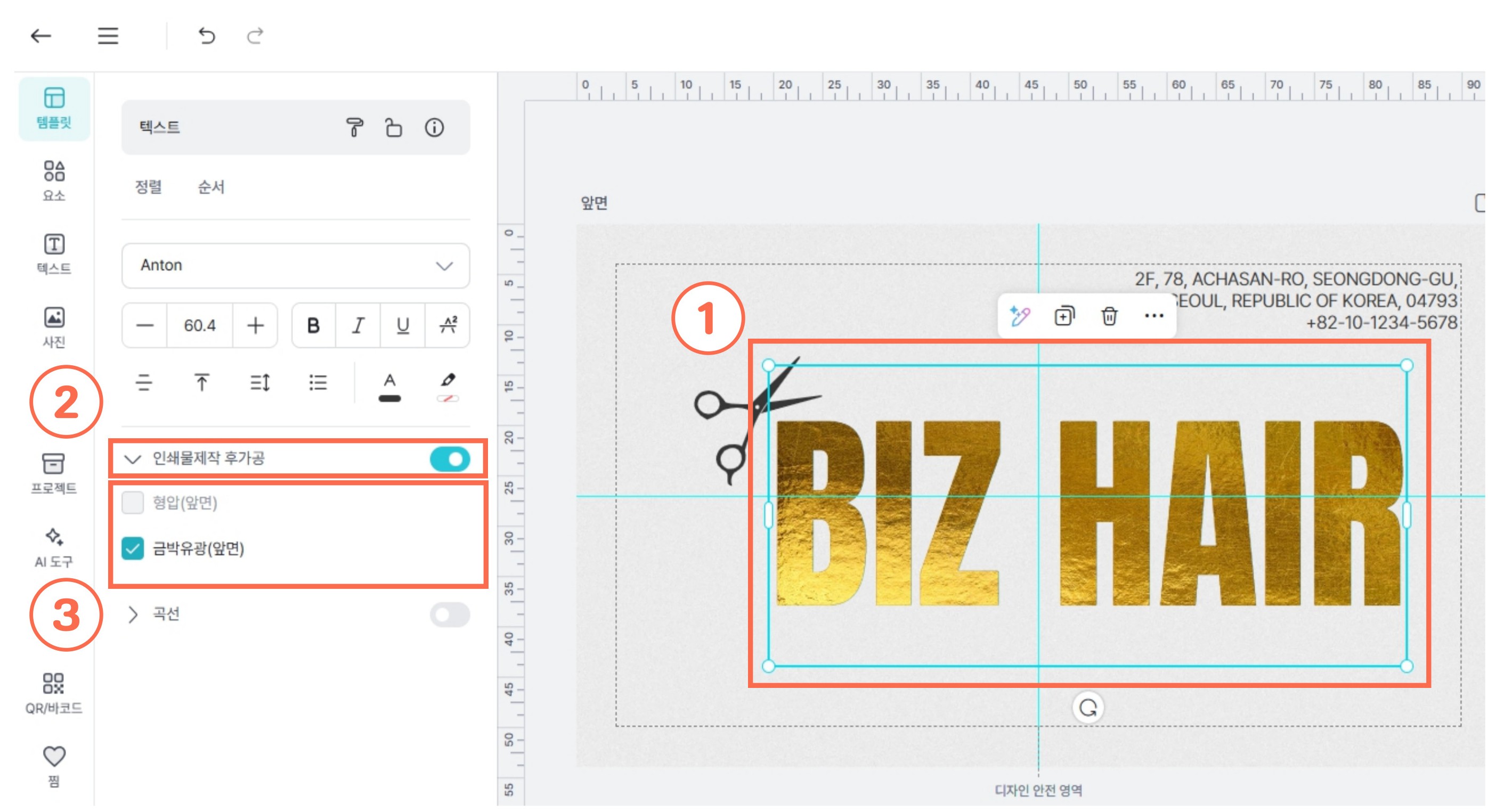Viewport: 1488px width, 812px height.
Task: Click the format painter roller icon
Action: coord(354,128)
